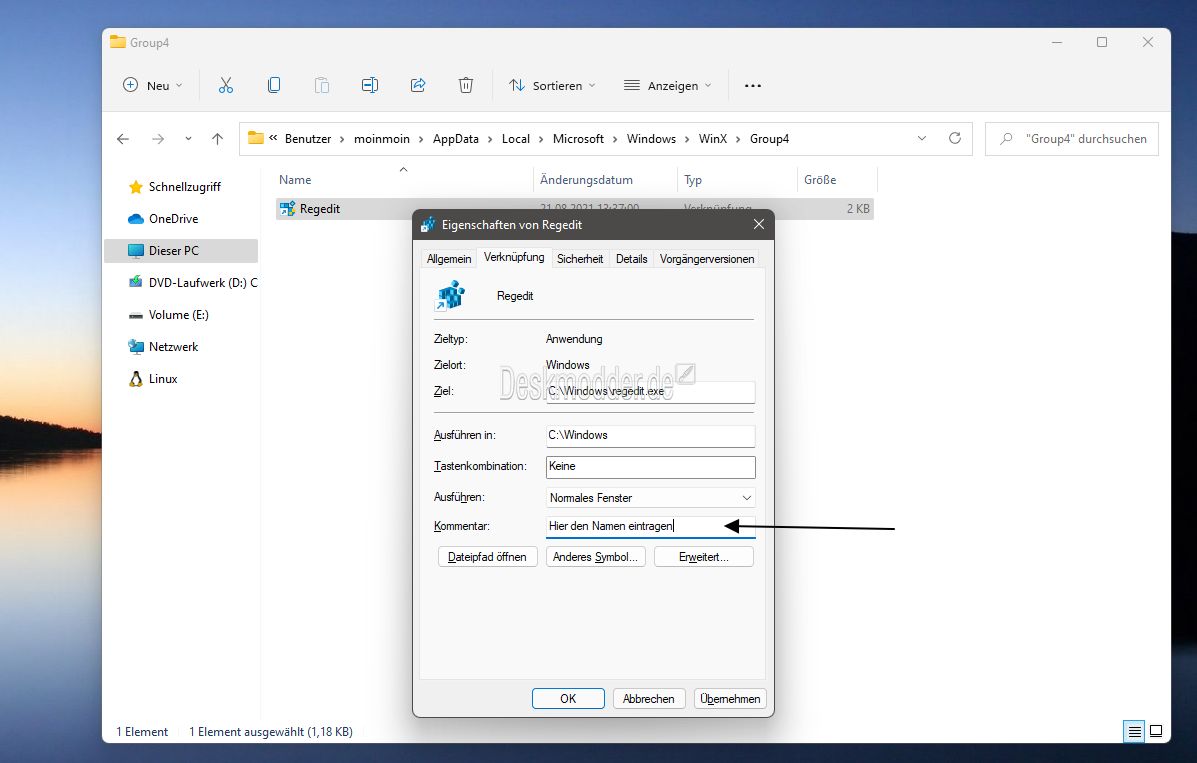Image resolution: width=1197 pixels, height=763 pixels.
Task: Switch to details view in status bar
Action: (1134, 732)
